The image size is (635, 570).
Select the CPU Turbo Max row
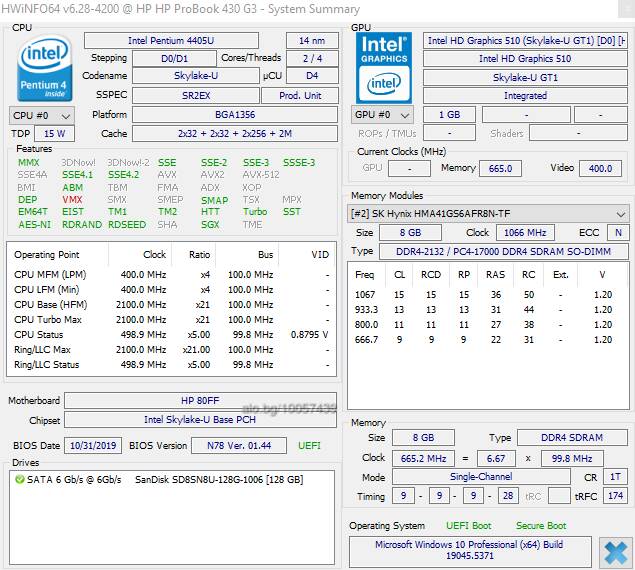click(171, 320)
